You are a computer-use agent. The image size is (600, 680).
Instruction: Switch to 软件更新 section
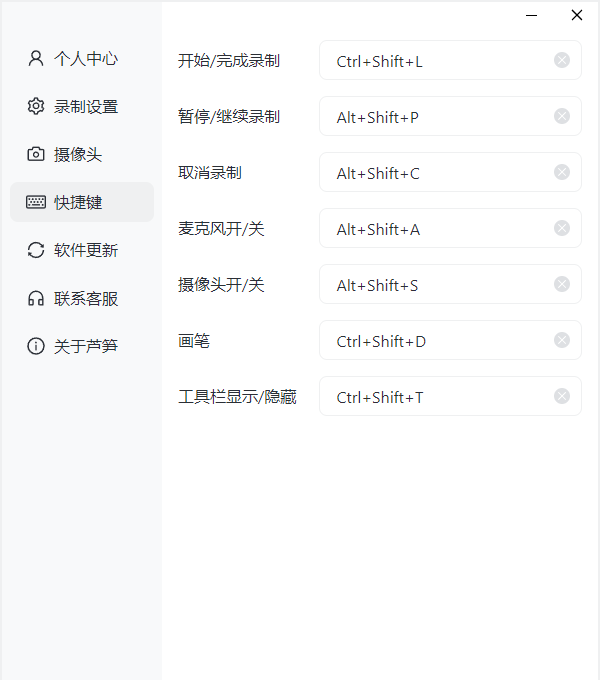85,250
